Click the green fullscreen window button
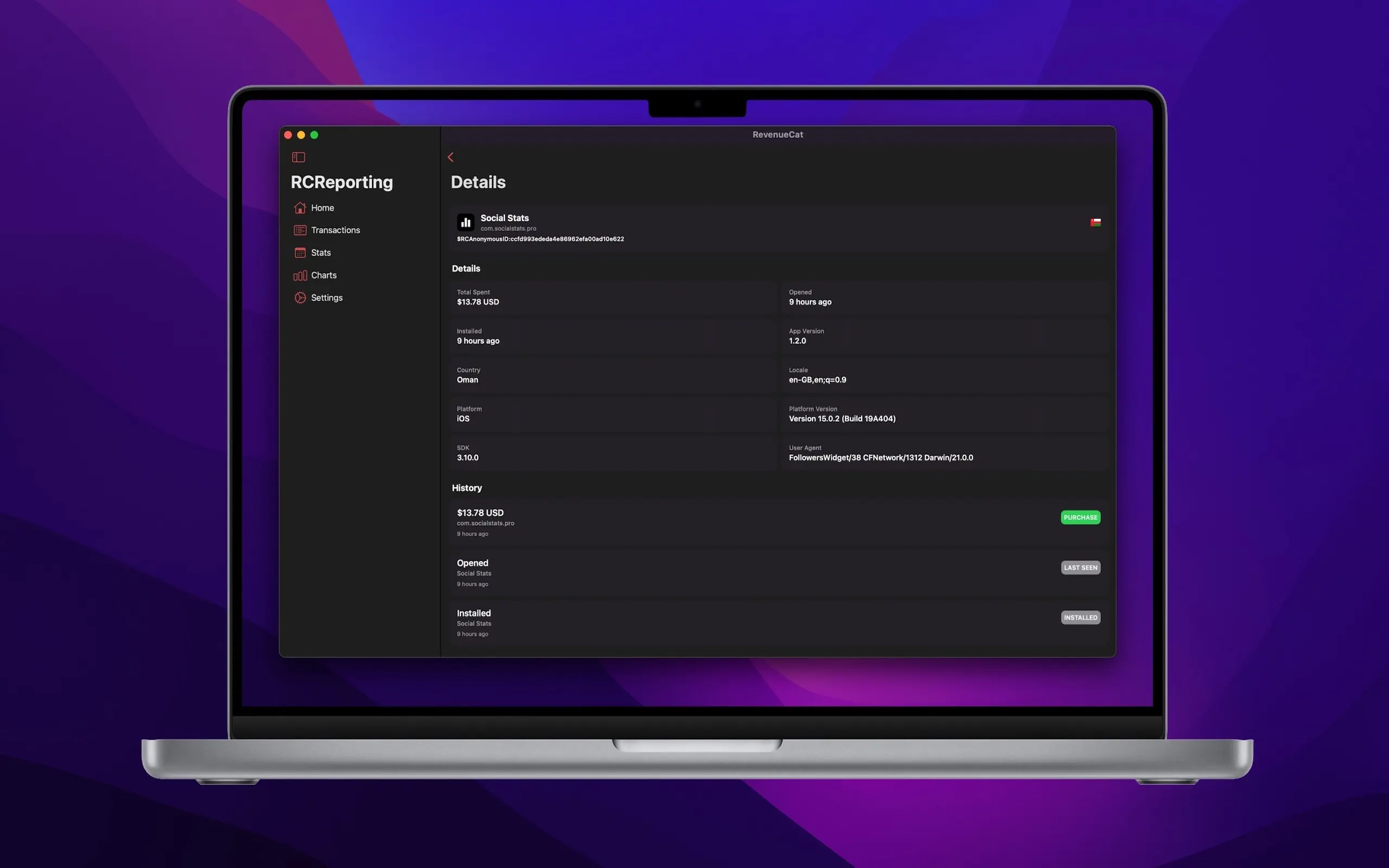1389x868 pixels. click(314, 135)
